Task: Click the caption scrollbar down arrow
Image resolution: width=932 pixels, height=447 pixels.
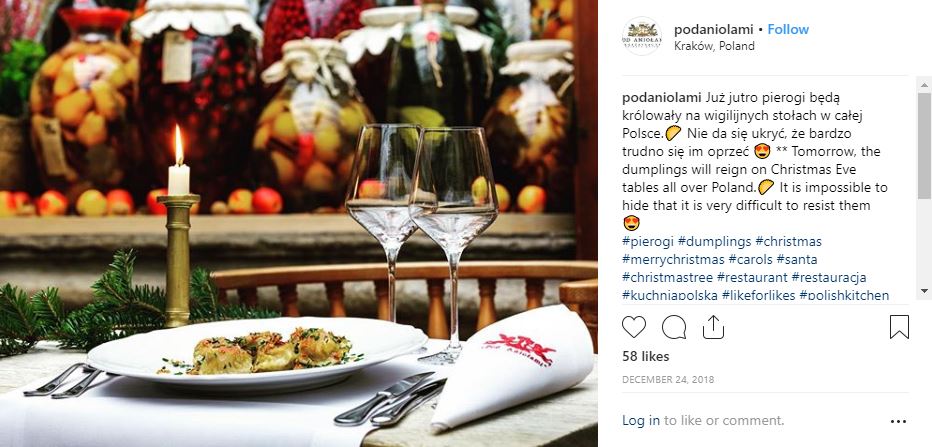Action: (924, 291)
